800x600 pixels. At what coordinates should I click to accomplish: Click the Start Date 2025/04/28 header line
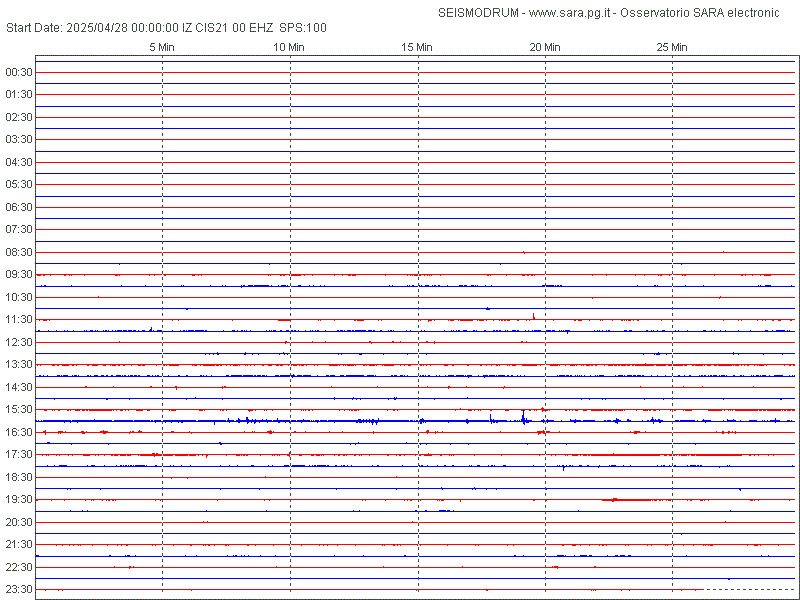(166, 28)
